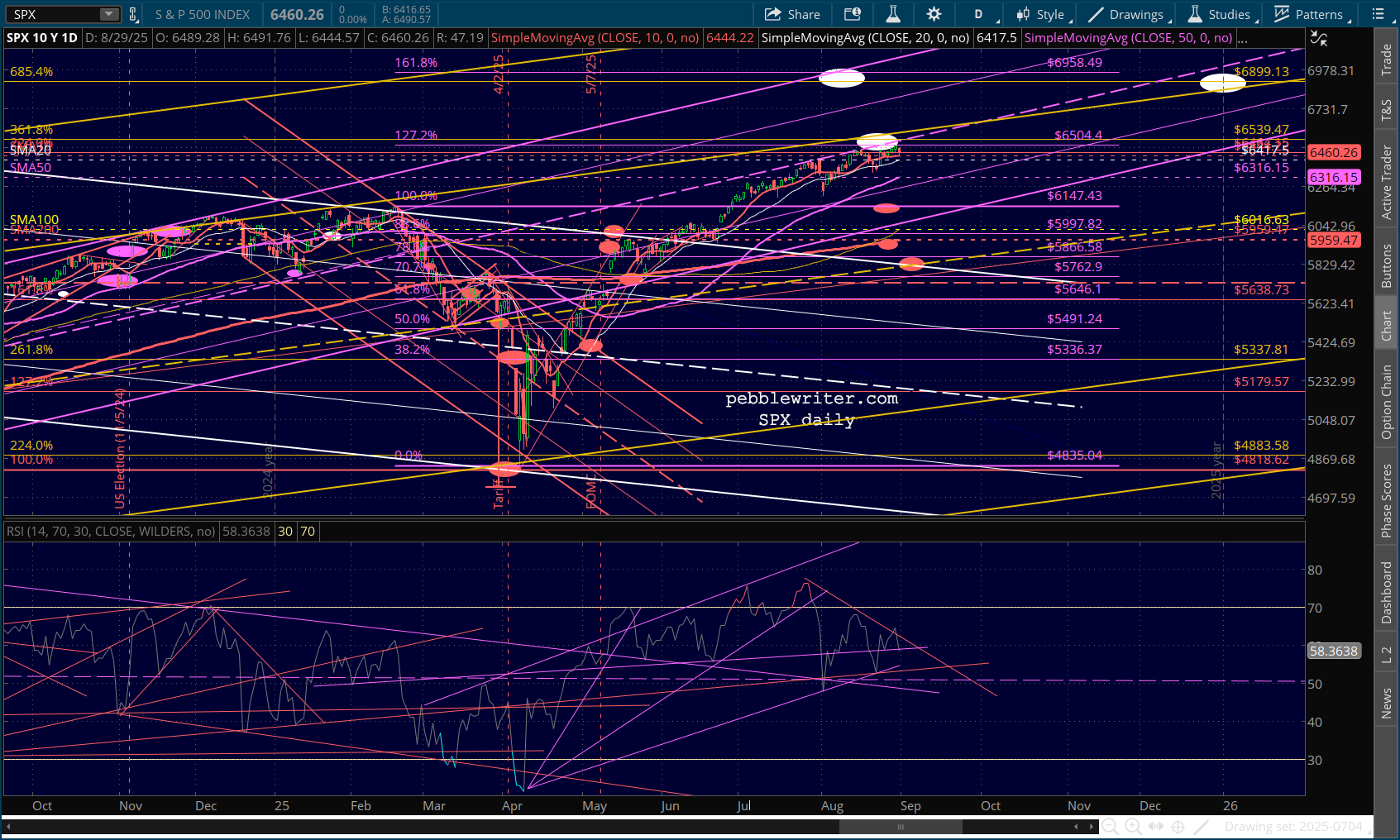This screenshot has width=1400, height=840.
Task: Zoom in the chart with magnifier plus
Action: pos(1133,826)
